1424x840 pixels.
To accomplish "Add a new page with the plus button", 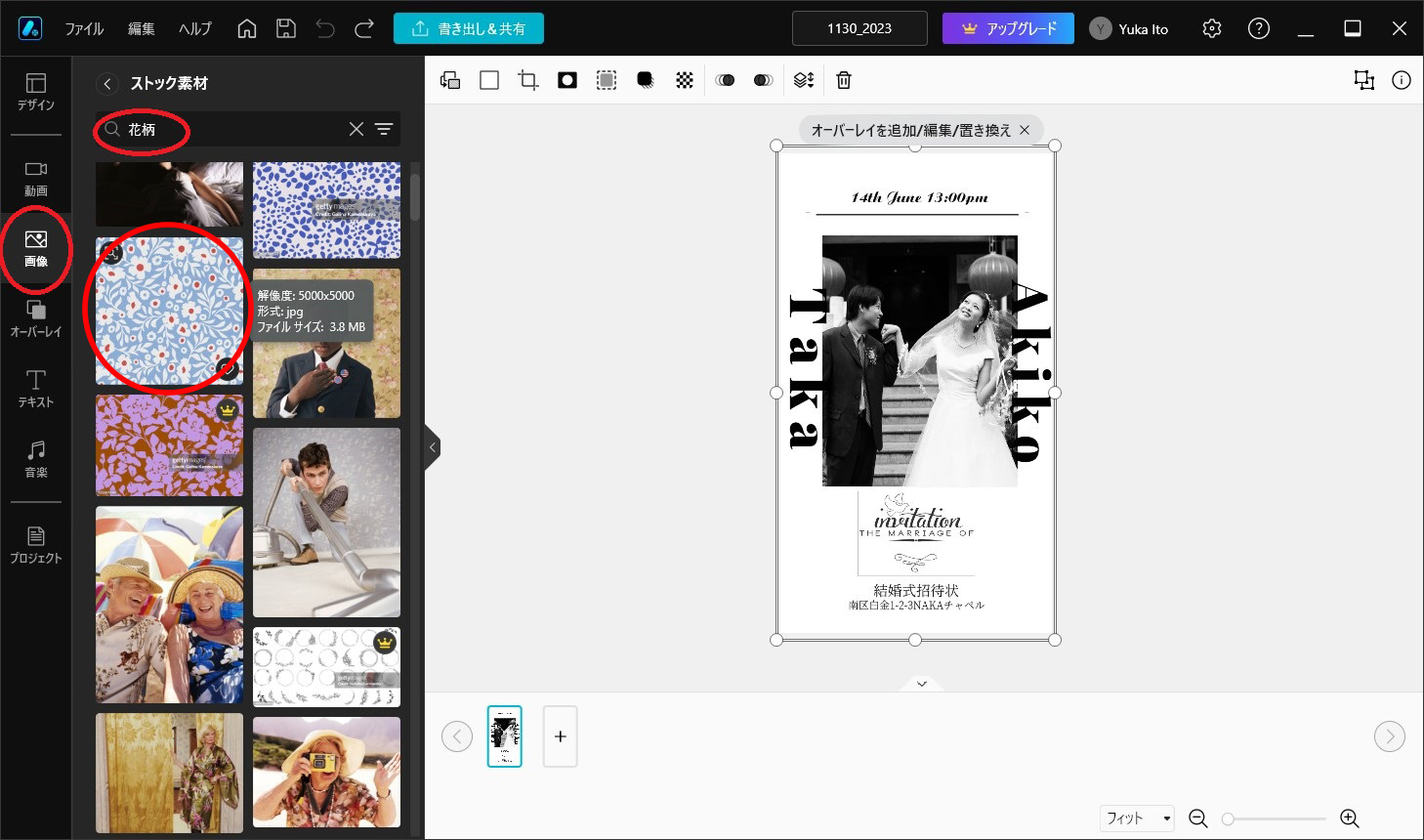I will coord(560,736).
